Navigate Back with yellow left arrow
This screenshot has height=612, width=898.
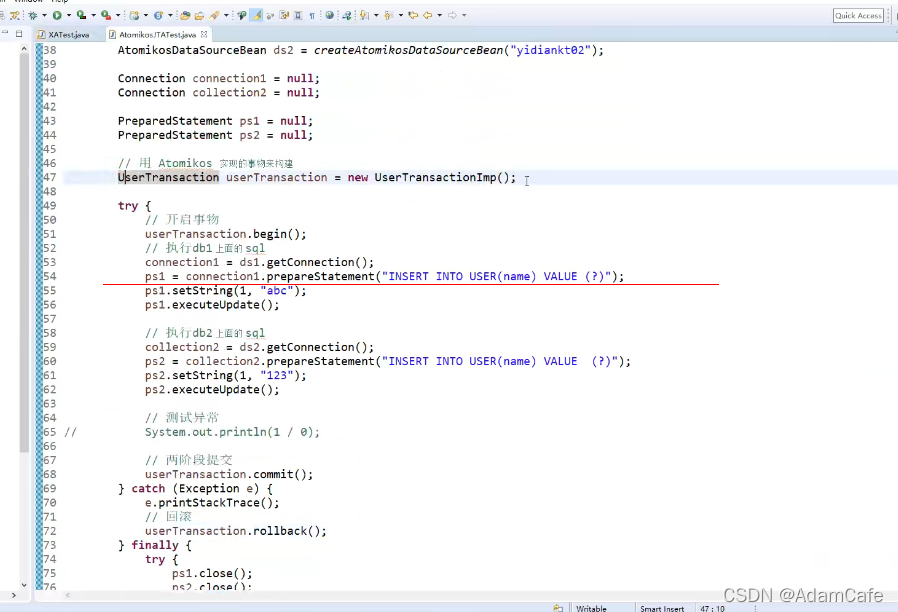pyautogui.click(x=427, y=15)
